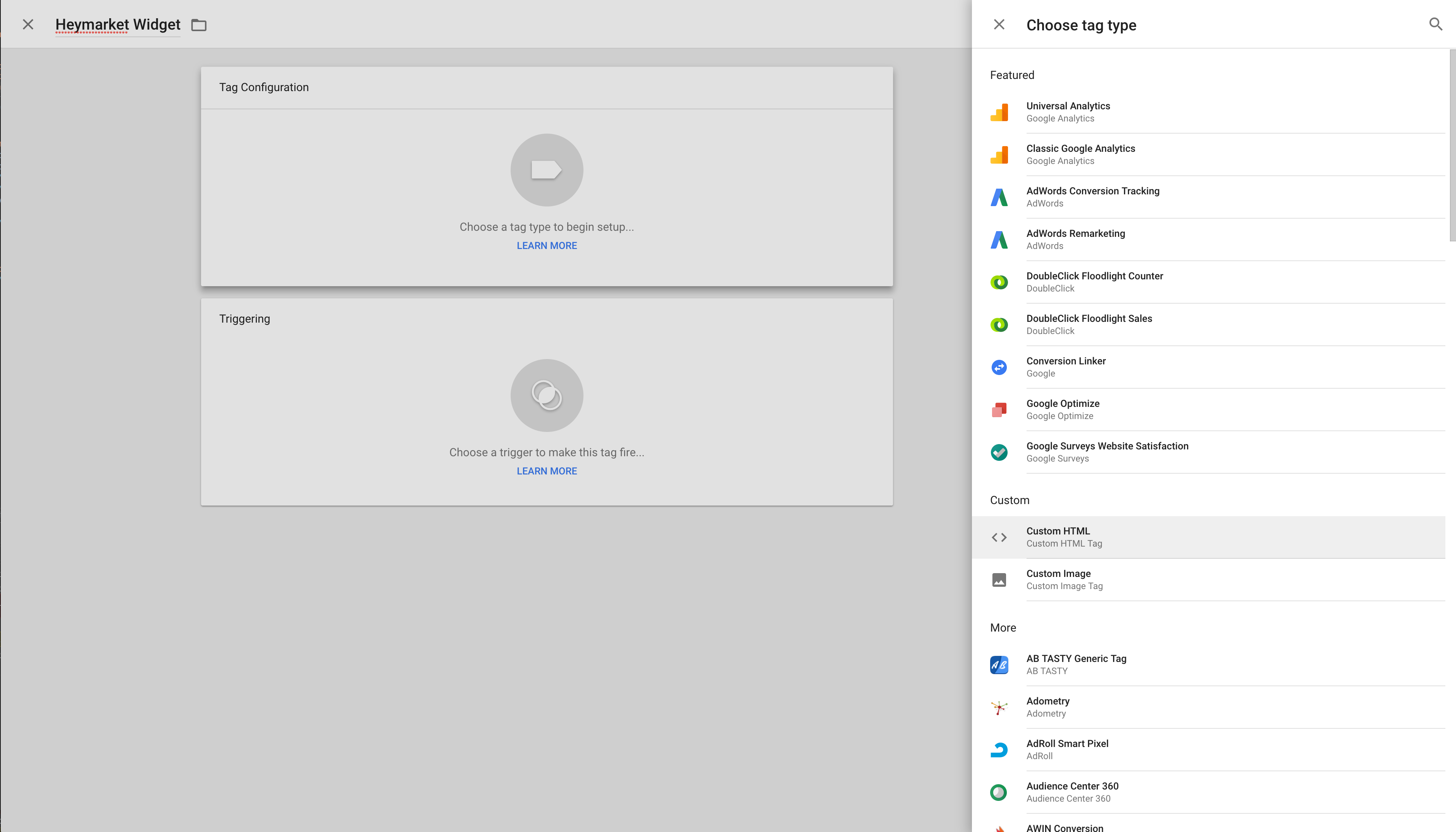Click the Universal Analytics bar chart icon

[x=998, y=112]
